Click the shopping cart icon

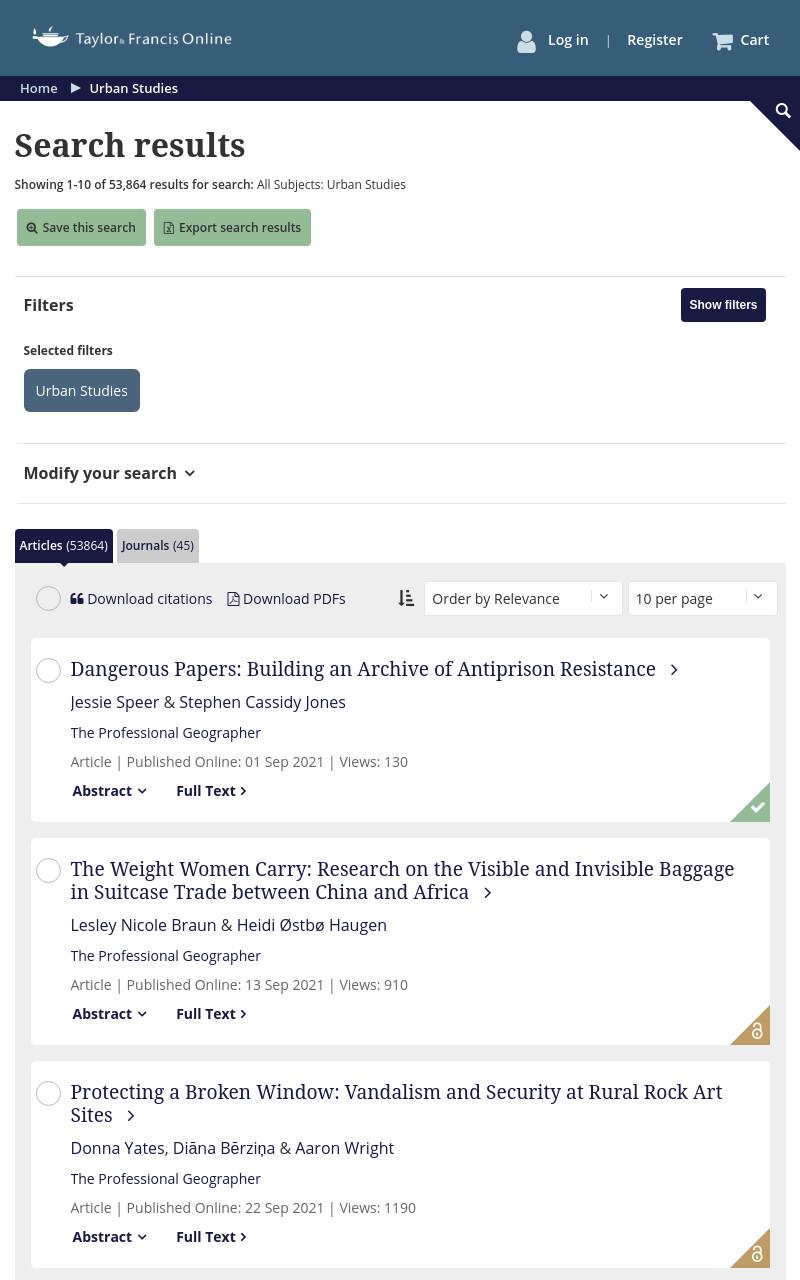pos(722,41)
